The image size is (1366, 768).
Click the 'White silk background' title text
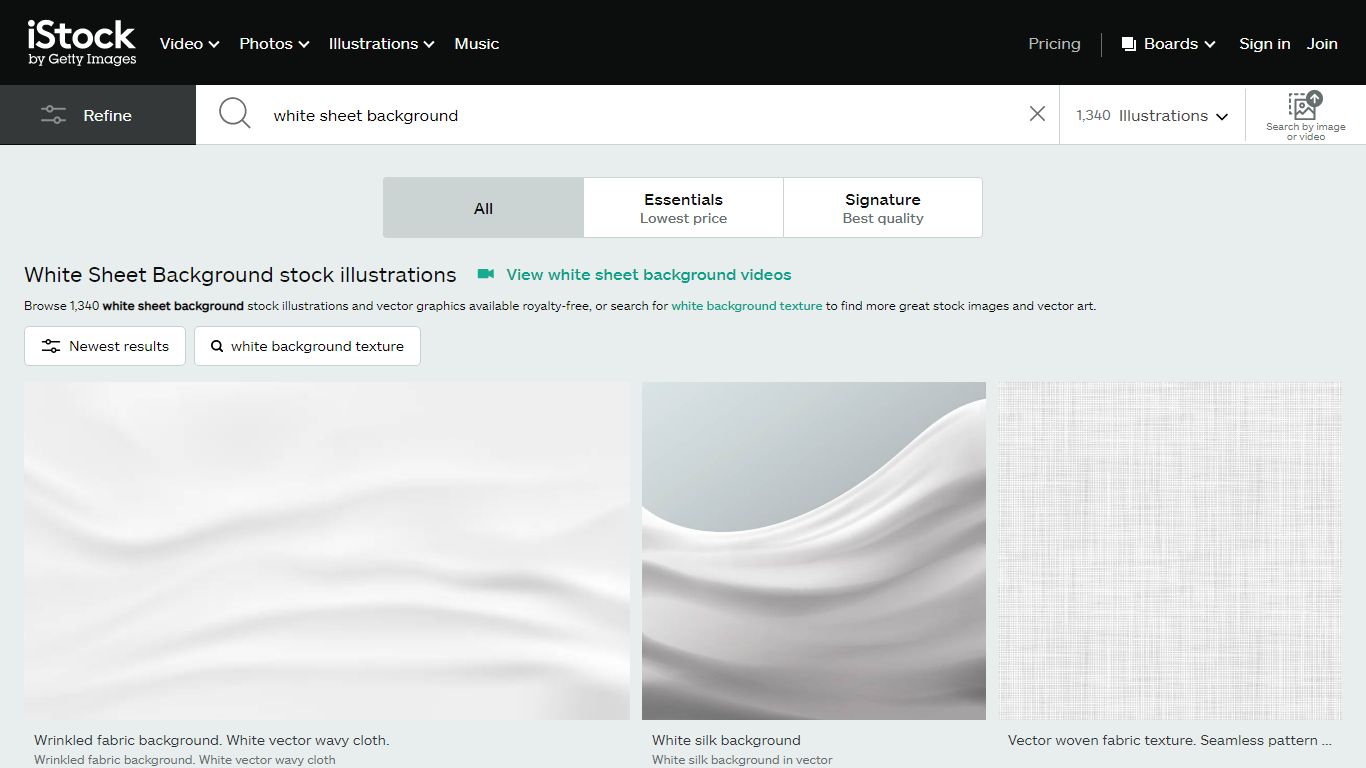point(726,740)
